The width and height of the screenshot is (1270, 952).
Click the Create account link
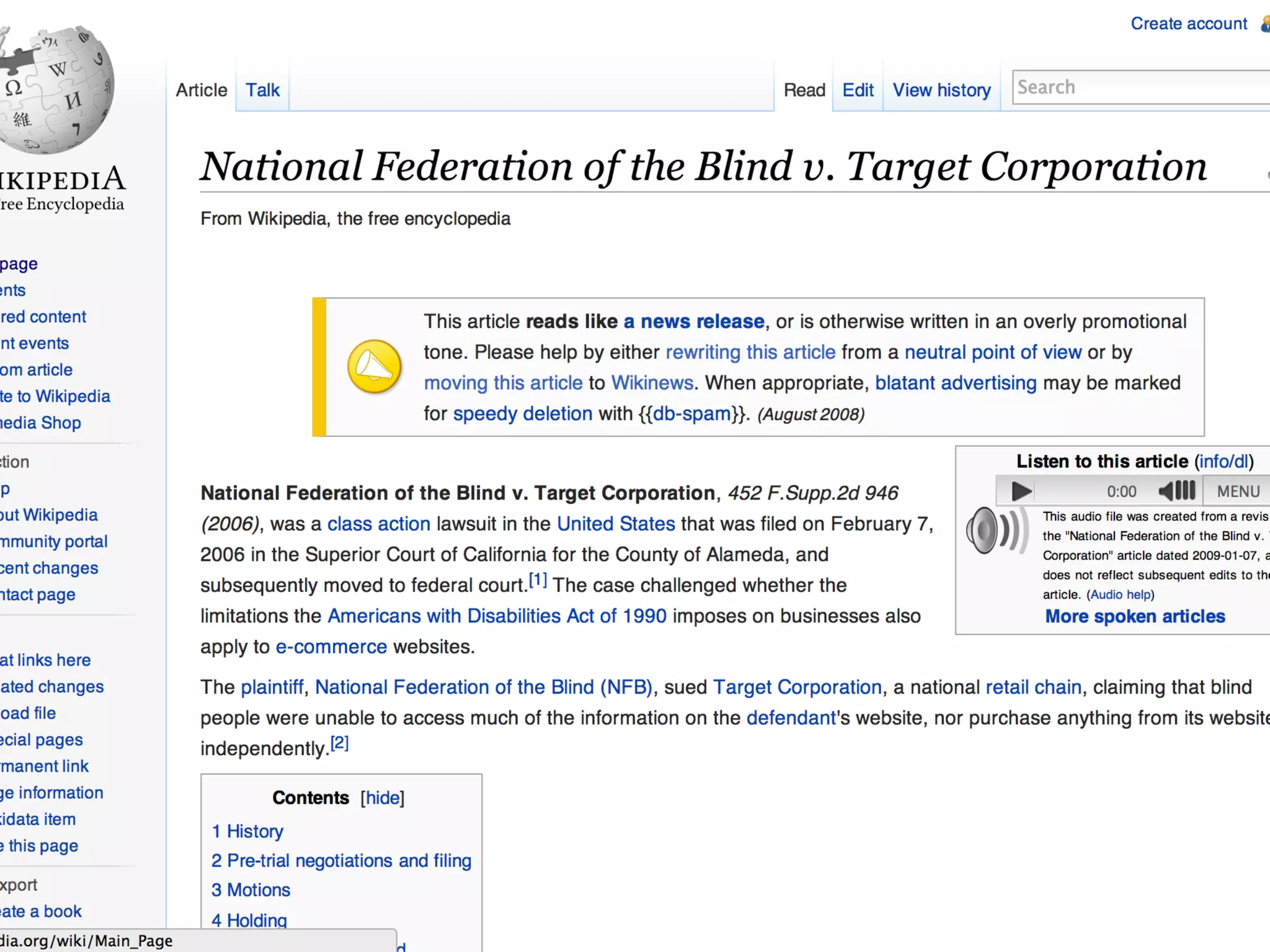coord(1188,24)
